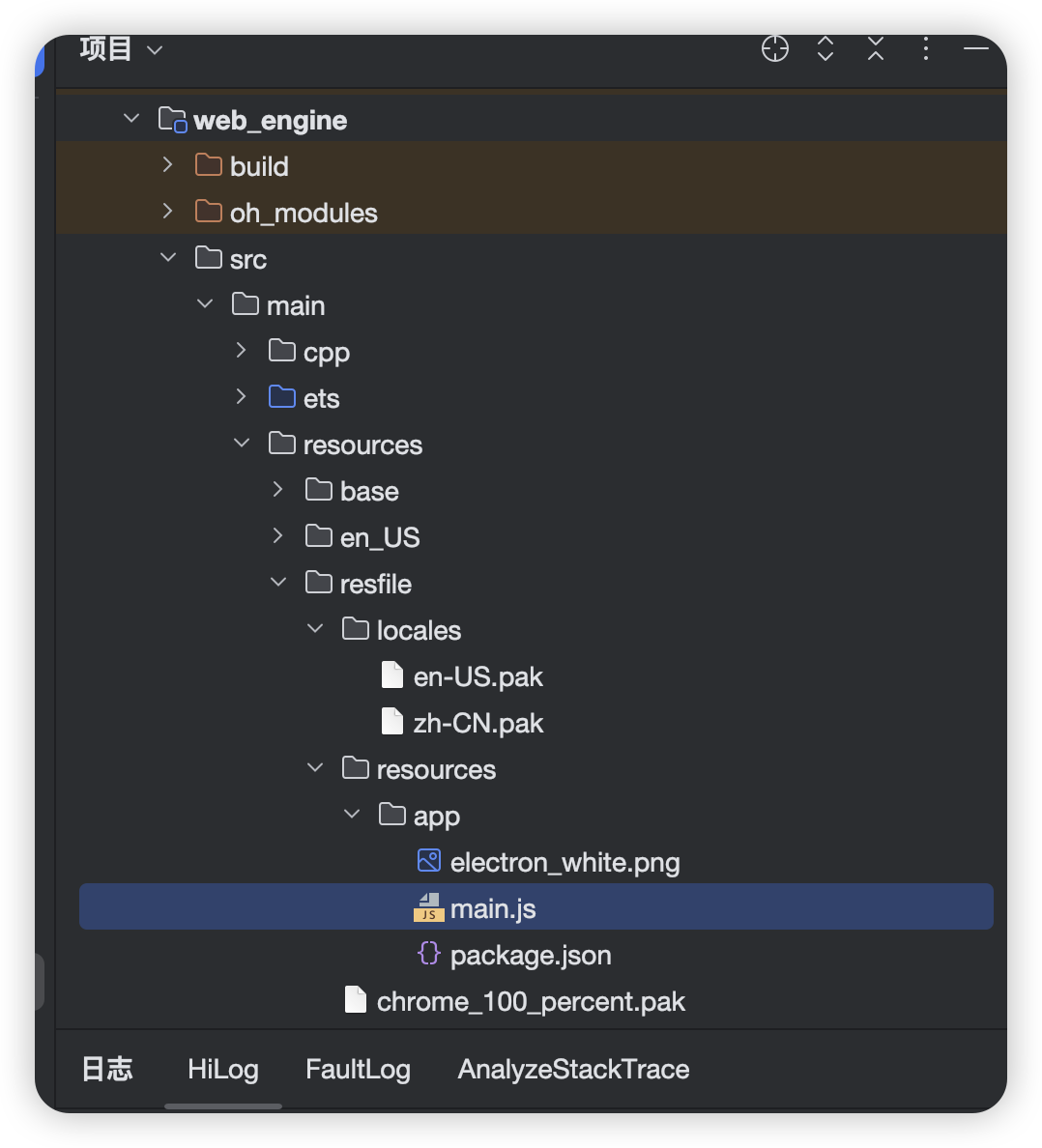Click the expand all icon in panel header
This screenshot has width=1042, height=1148.
click(825, 48)
